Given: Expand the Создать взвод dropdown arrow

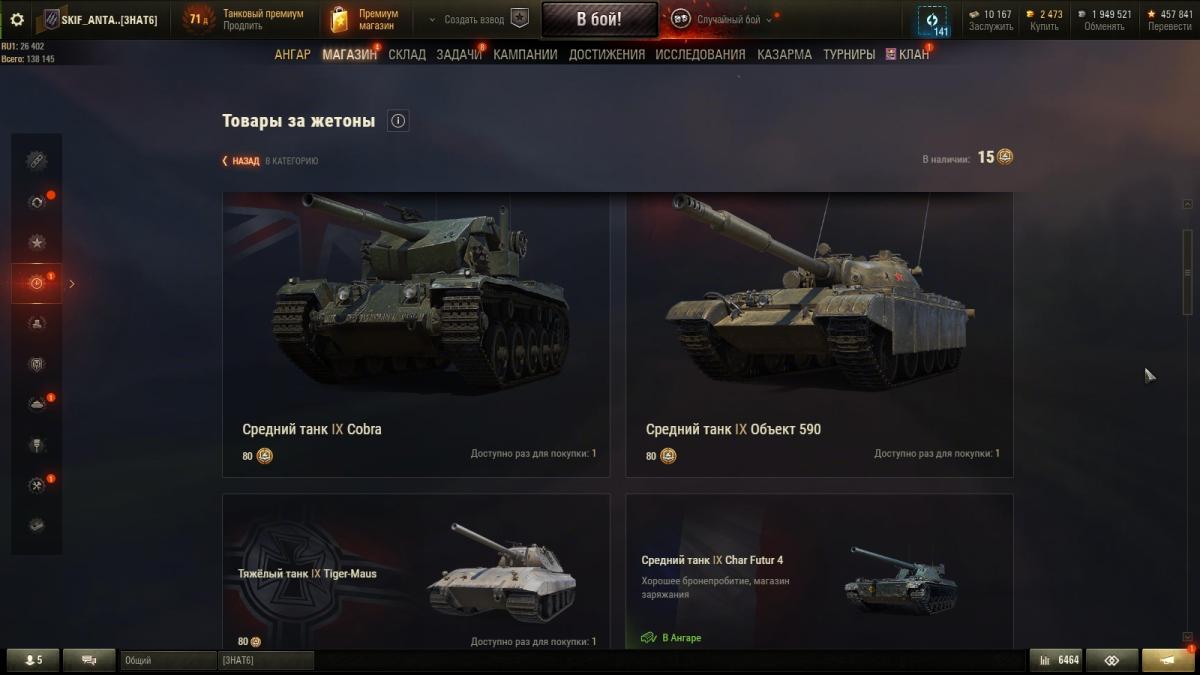Looking at the screenshot, I should coord(432,20).
